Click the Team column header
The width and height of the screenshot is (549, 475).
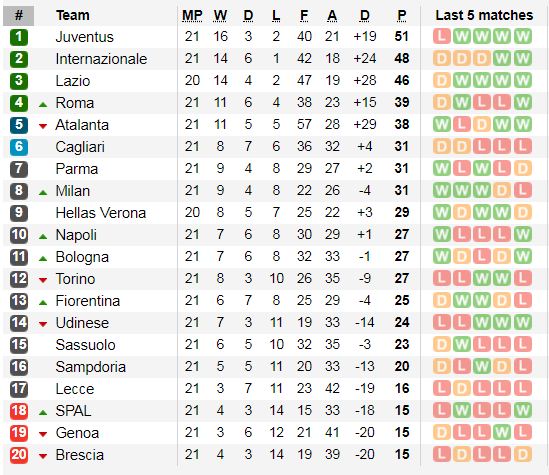73,15
